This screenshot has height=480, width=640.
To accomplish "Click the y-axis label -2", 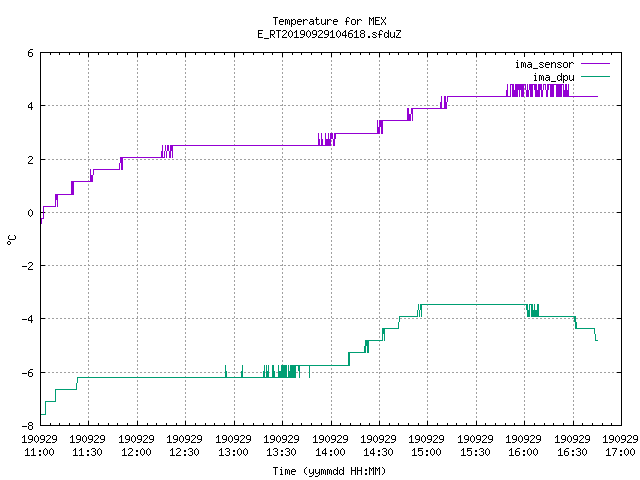I will (x=28, y=266).
